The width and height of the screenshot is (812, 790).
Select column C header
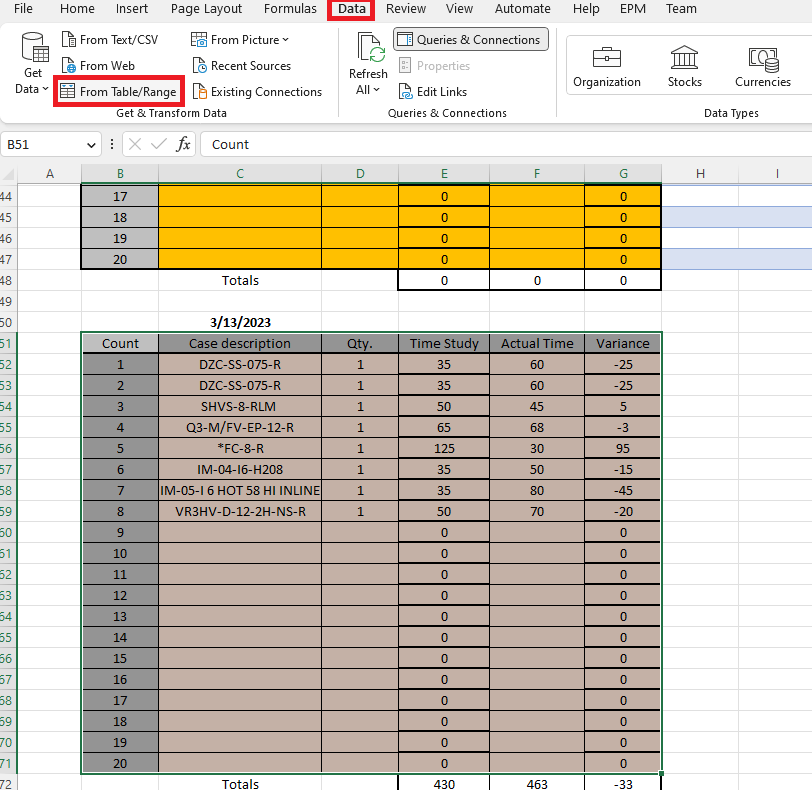240,173
